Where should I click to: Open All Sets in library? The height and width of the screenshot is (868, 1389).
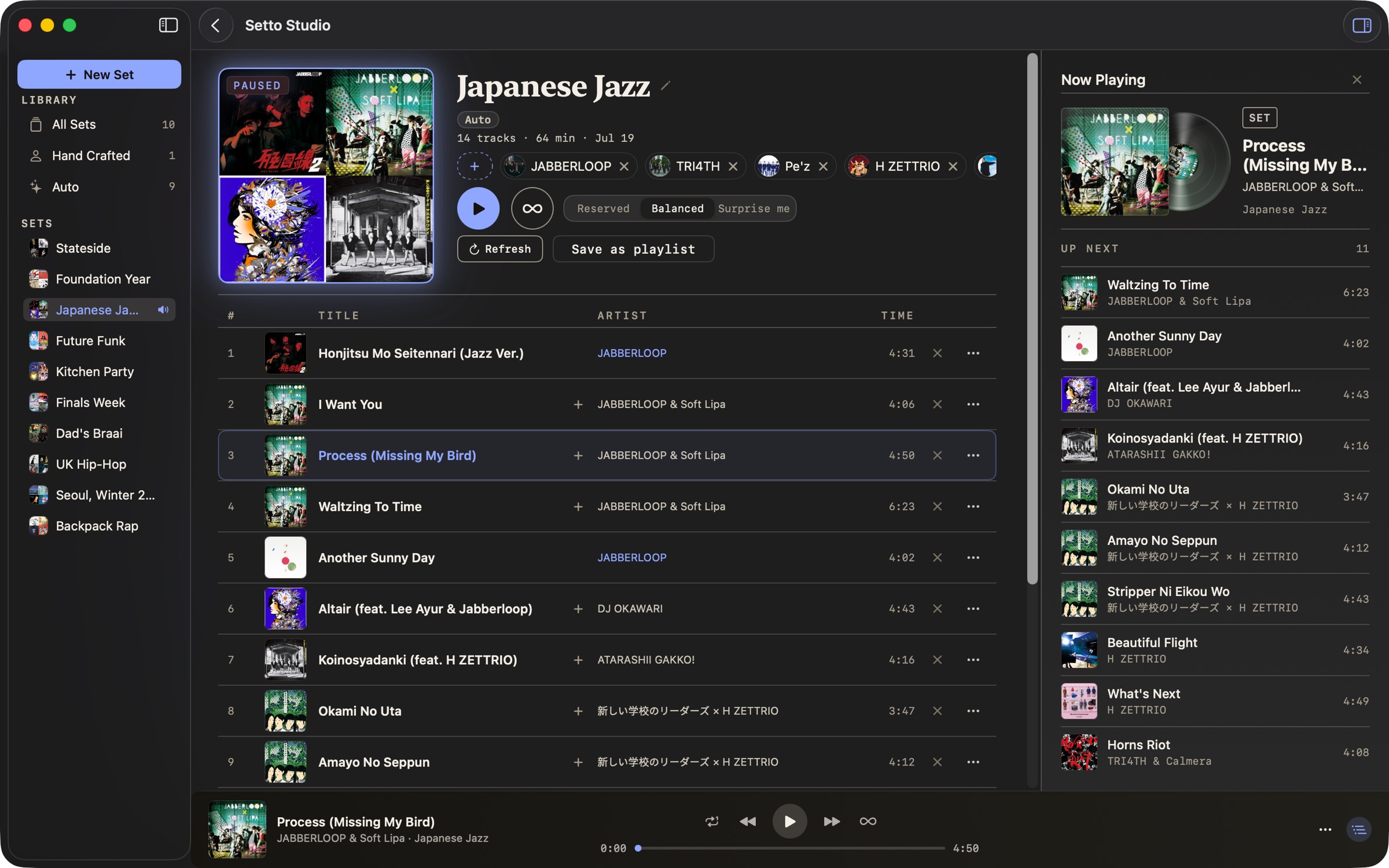[x=99, y=124]
